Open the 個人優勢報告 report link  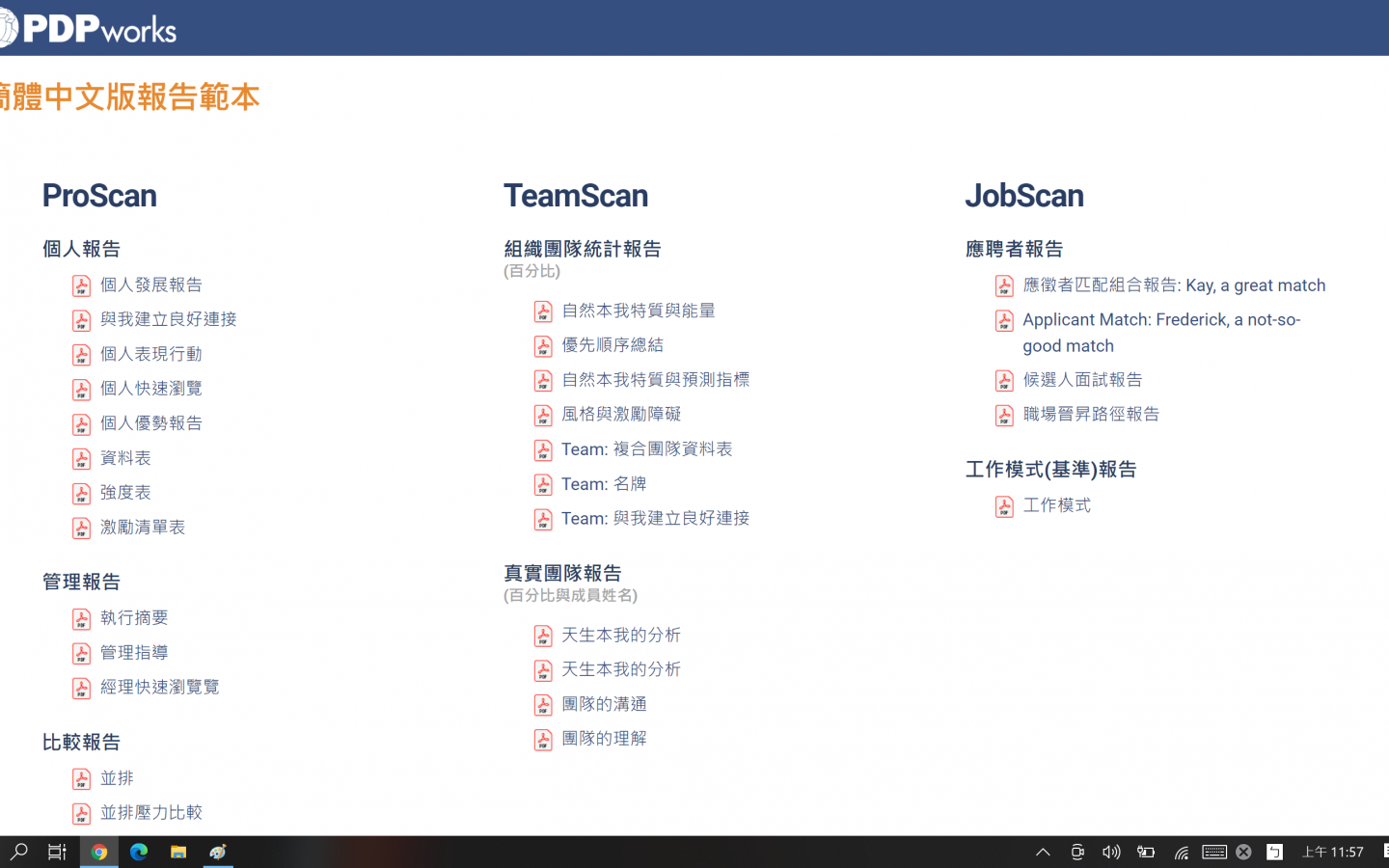point(151,423)
